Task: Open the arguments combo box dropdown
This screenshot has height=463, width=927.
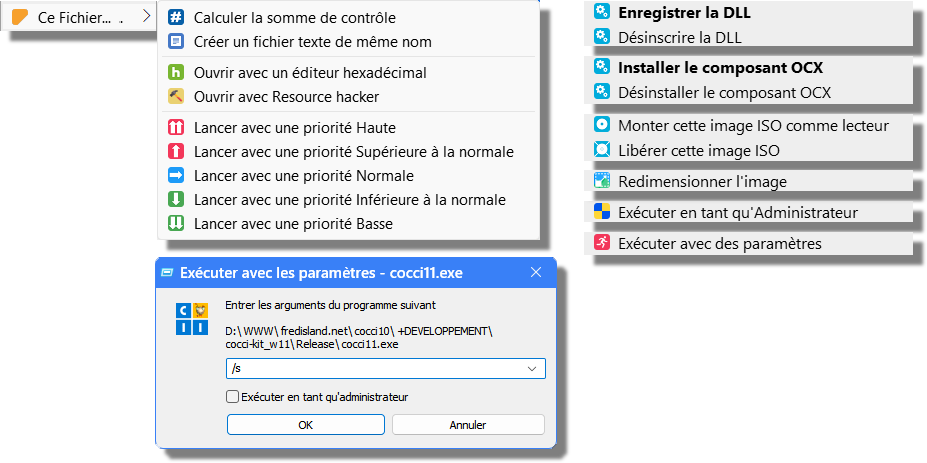Action: pos(531,369)
